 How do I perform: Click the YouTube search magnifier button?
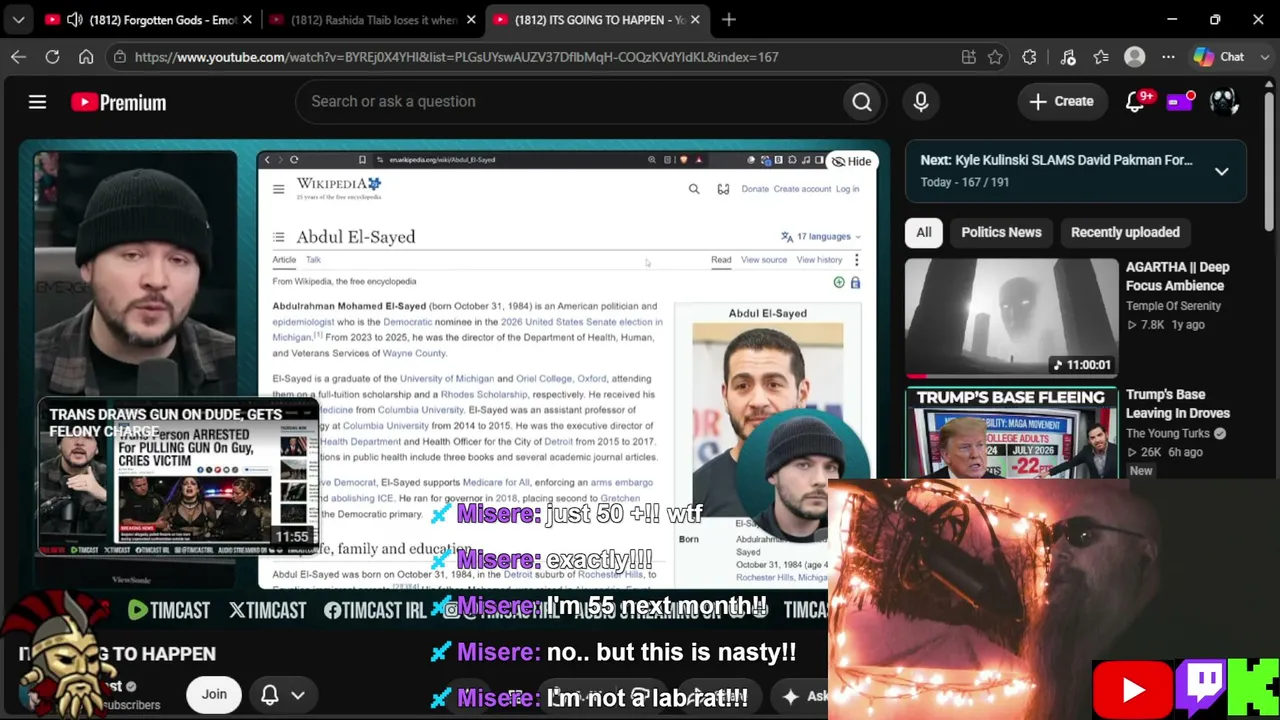click(x=862, y=101)
